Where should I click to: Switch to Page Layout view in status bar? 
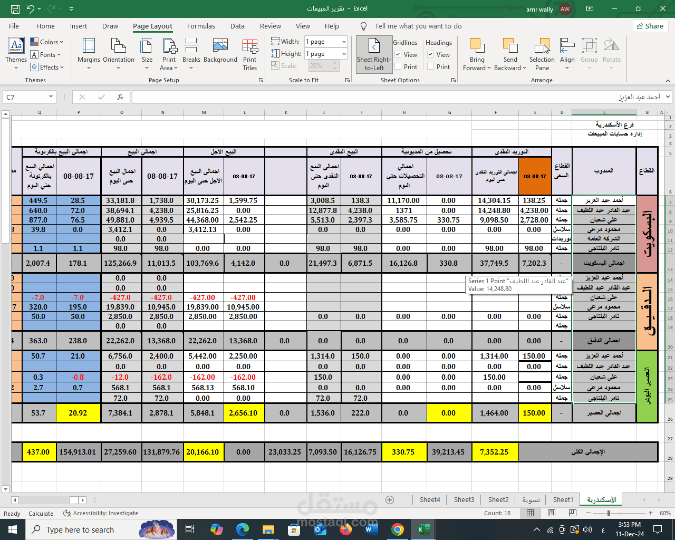[x=551, y=513]
